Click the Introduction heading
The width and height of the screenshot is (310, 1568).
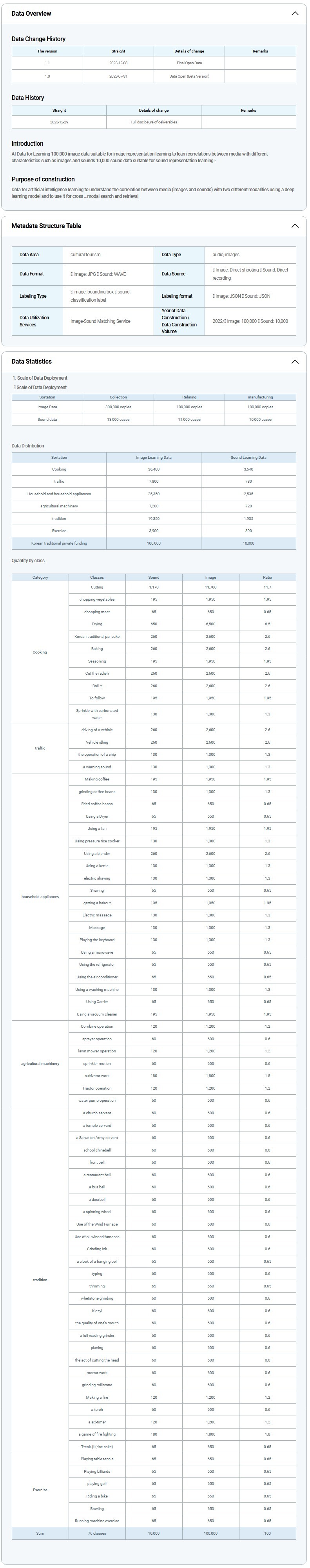(27, 144)
